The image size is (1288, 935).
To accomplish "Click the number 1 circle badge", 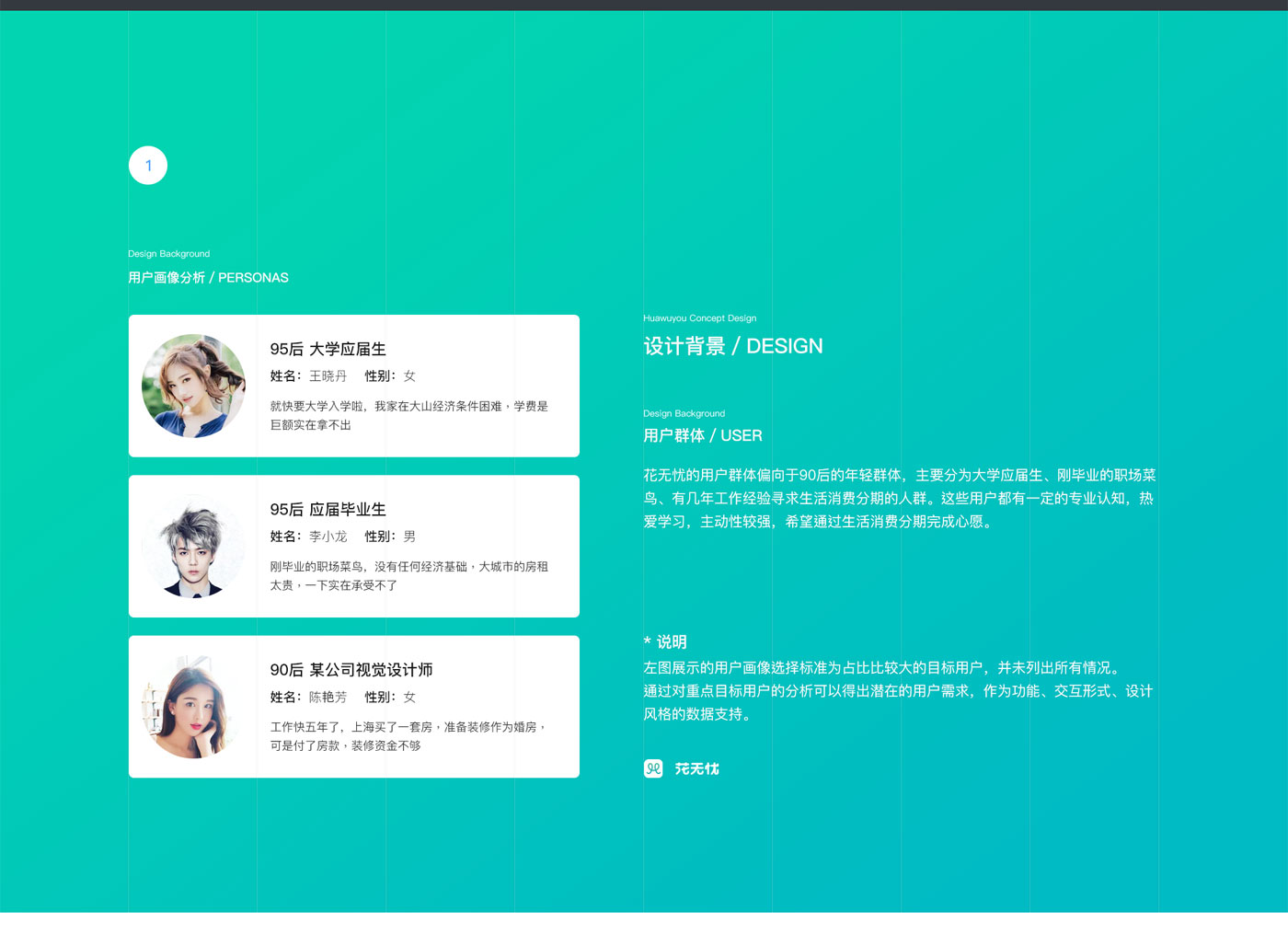I will point(148,166).
